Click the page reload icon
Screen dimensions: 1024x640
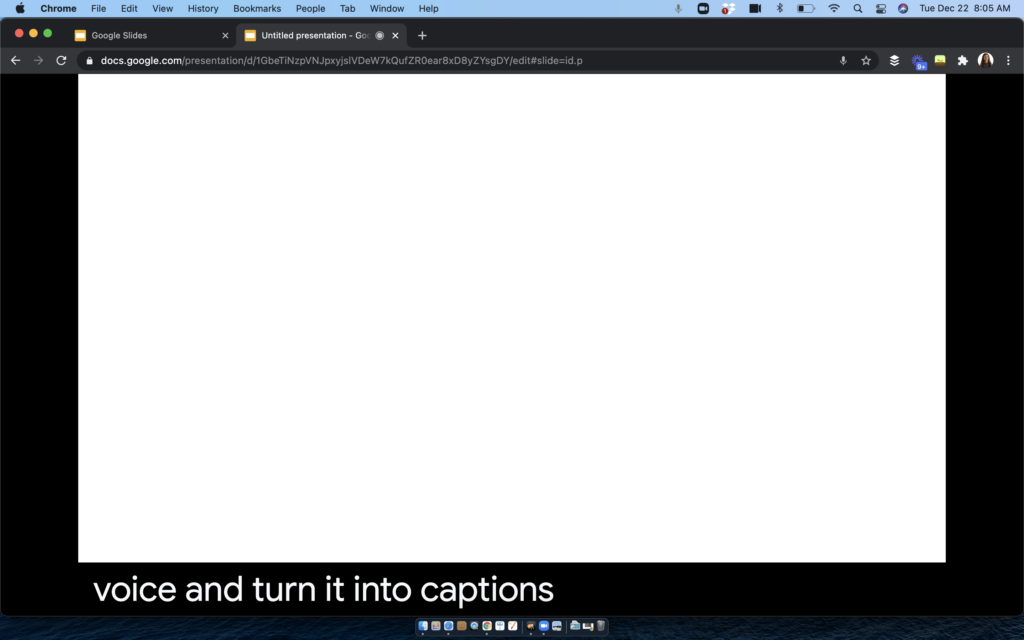click(60, 60)
